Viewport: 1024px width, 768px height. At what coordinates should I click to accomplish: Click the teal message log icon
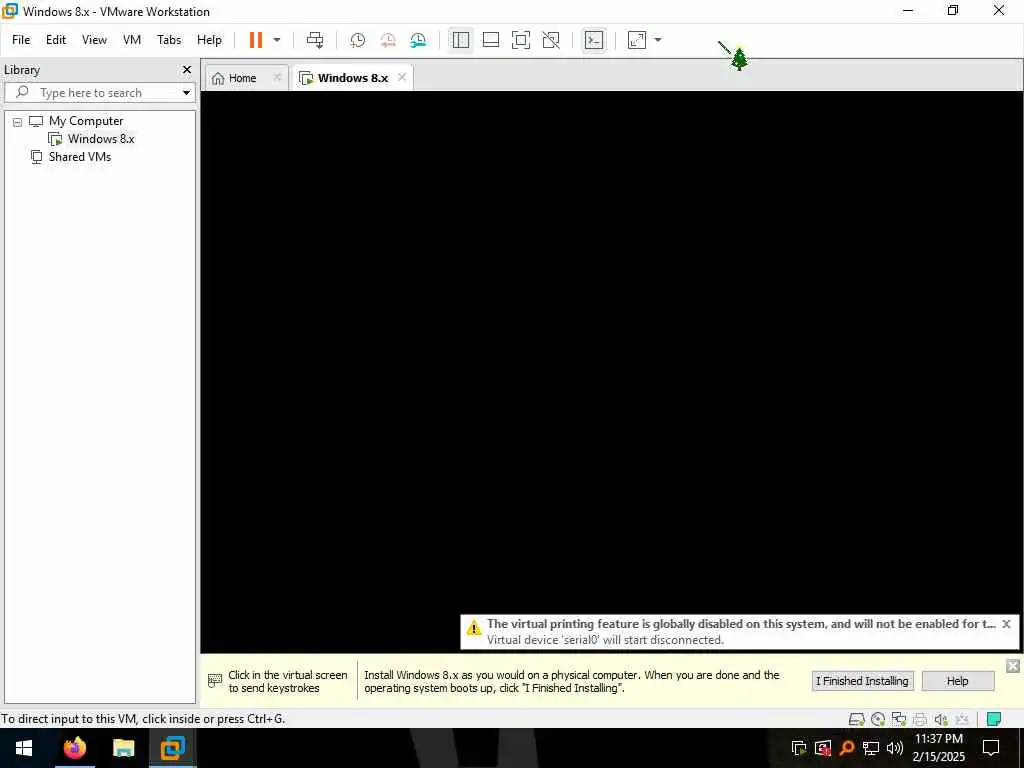(994, 719)
